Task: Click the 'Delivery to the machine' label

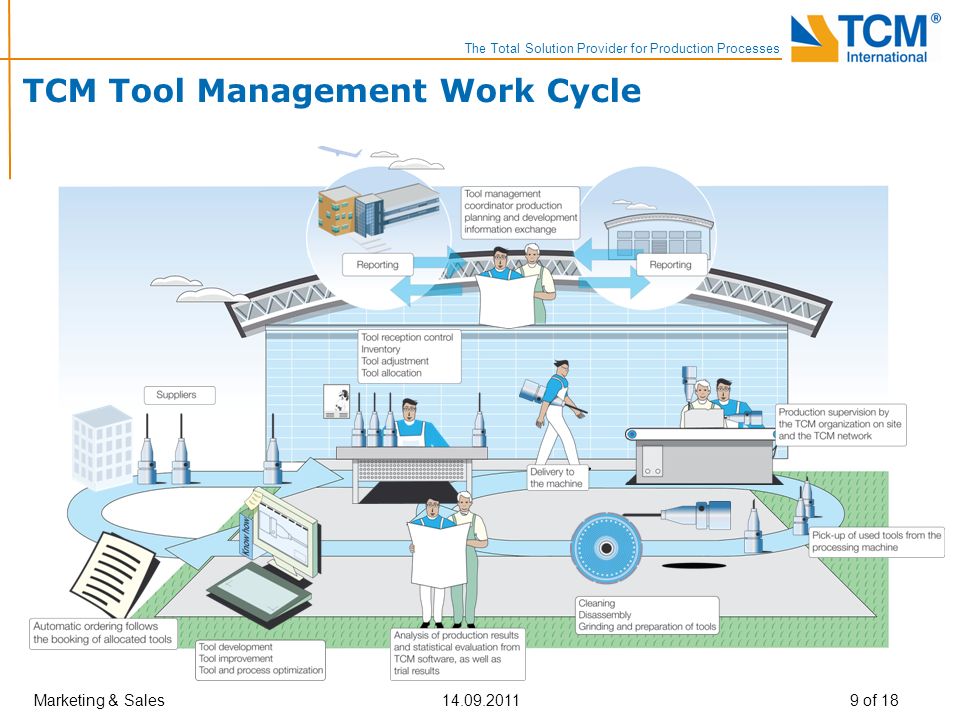Action: tap(557, 478)
